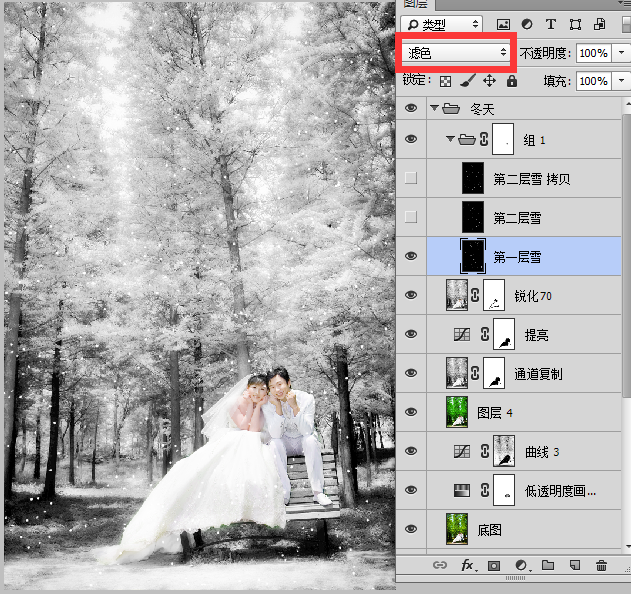The width and height of the screenshot is (631, 594).
Task: Hide the 组 1 group
Action: click(x=411, y=139)
